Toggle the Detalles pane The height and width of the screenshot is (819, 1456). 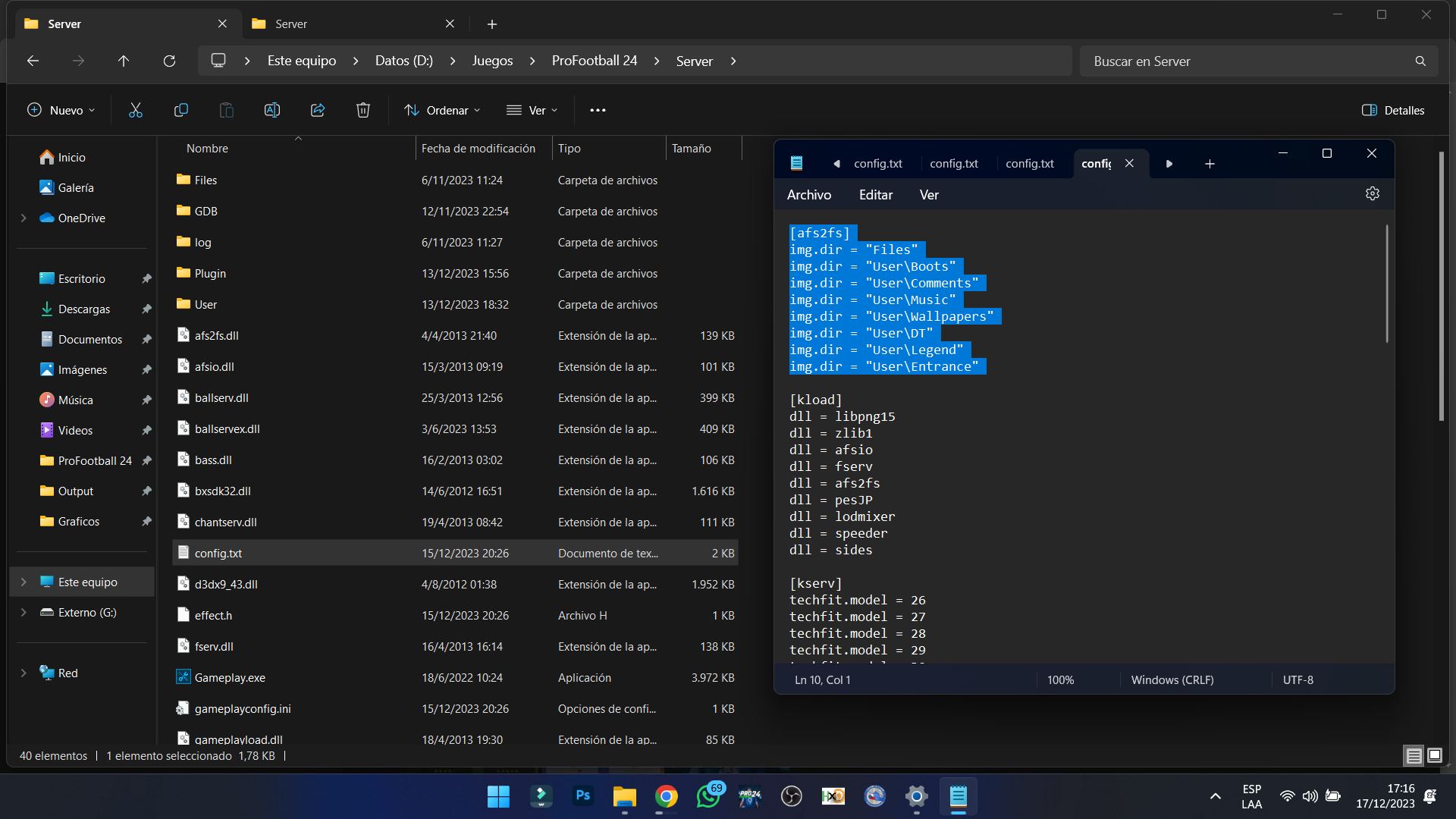(x=1393, y=110)
